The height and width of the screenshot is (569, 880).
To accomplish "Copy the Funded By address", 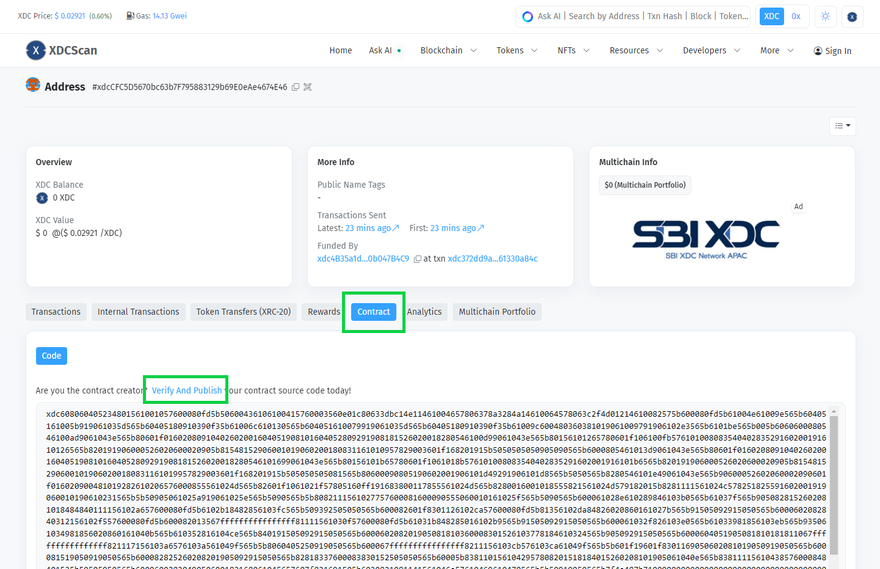I will click(417, 259).
